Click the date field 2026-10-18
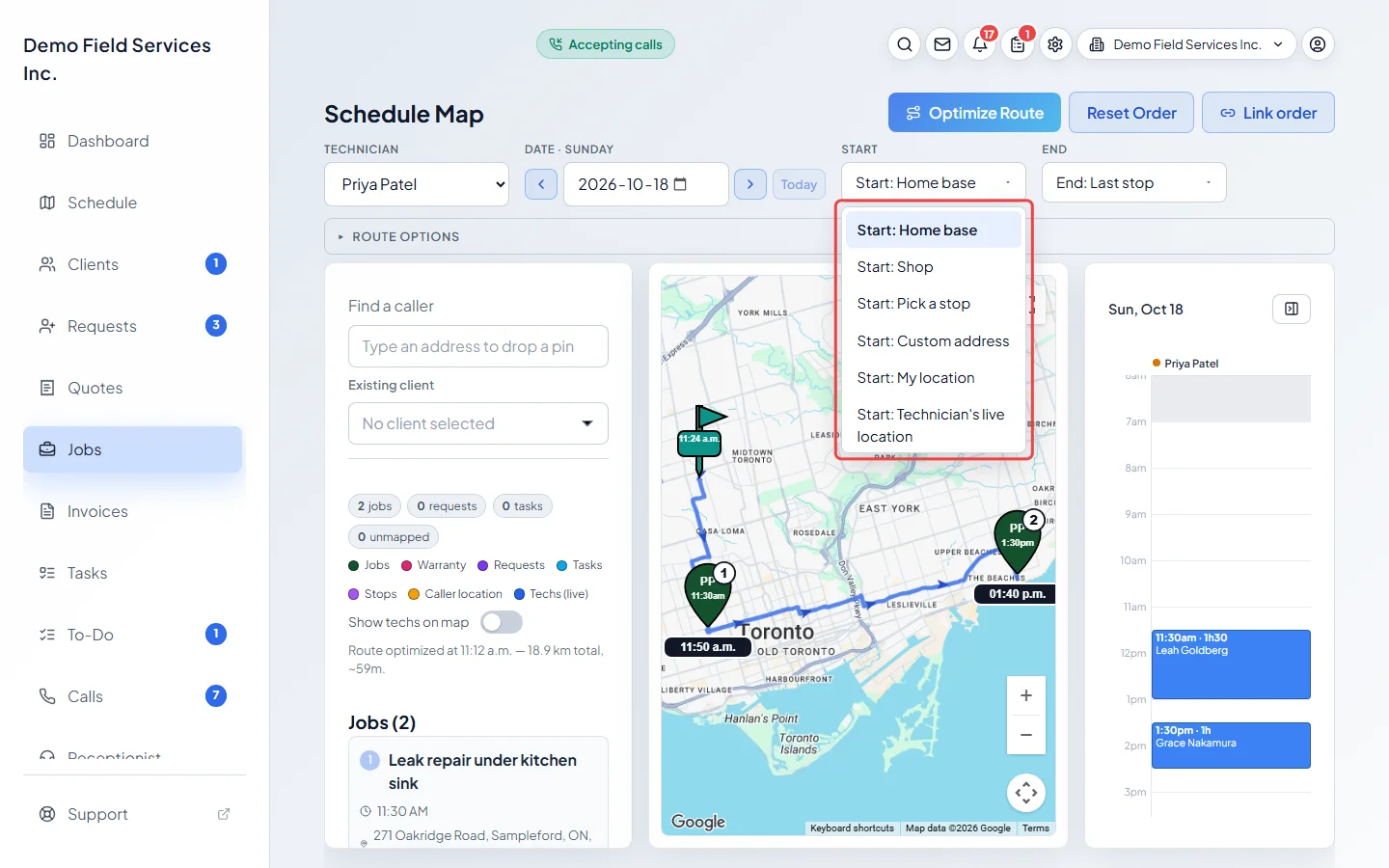This screenshot has width=1389, height=868. click(x=646, y=184)
